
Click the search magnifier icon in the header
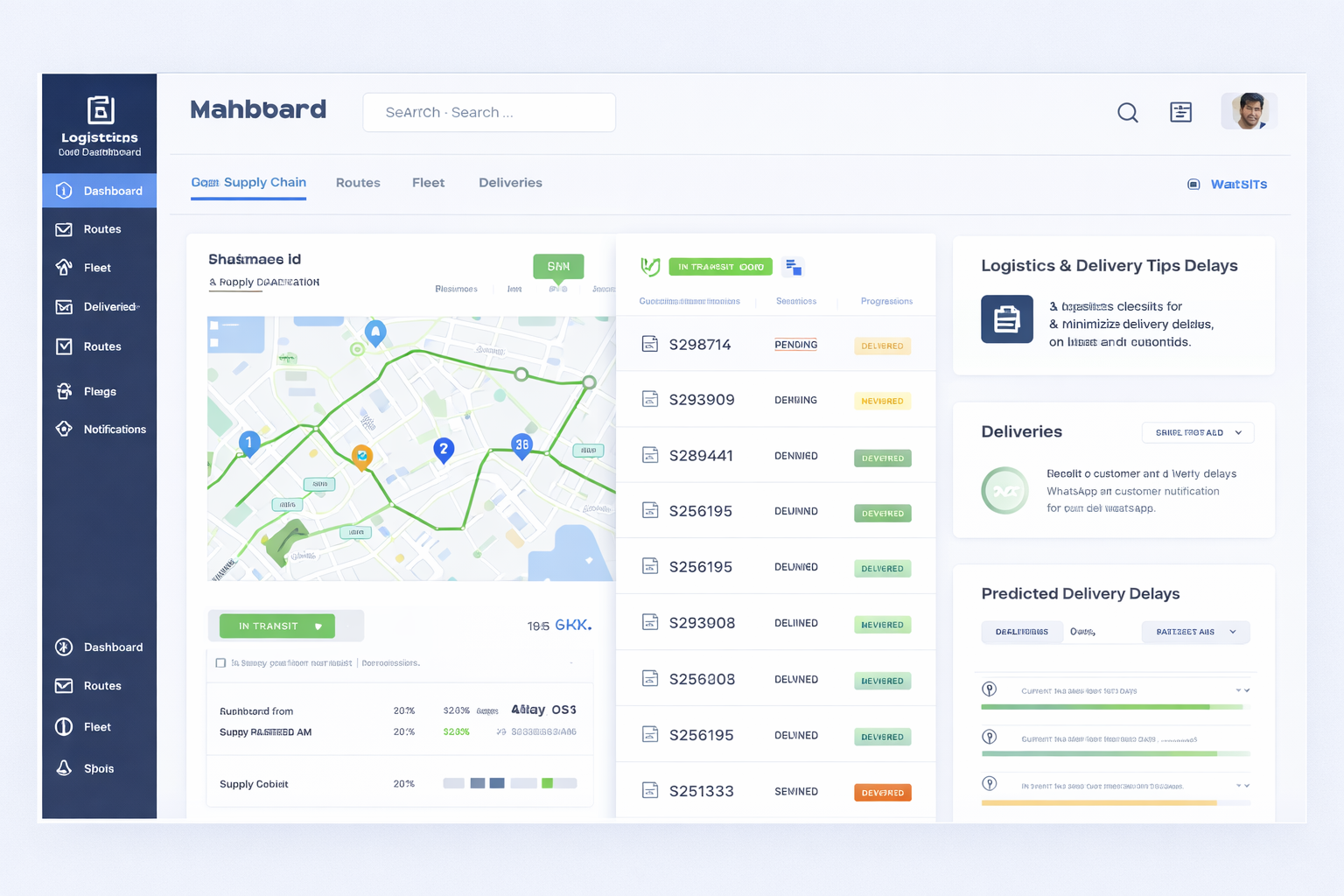click(1127, 112)
